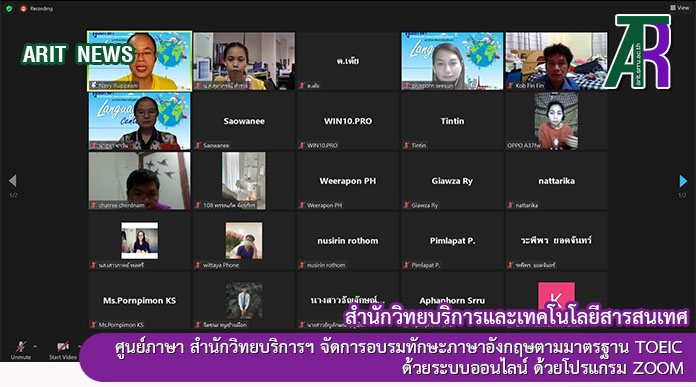Click the Aphaphorn Srru participant name
Screen dimensions: 696x387
[x=452, y=300]
